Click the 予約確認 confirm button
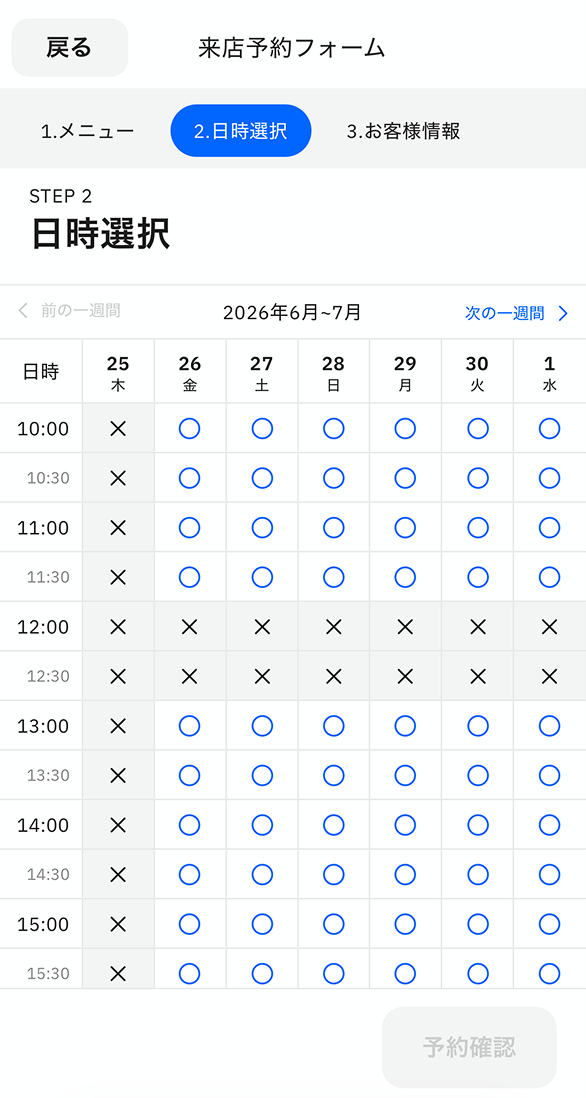This screenshot has height=1098, width=586. click(469, 1048)
